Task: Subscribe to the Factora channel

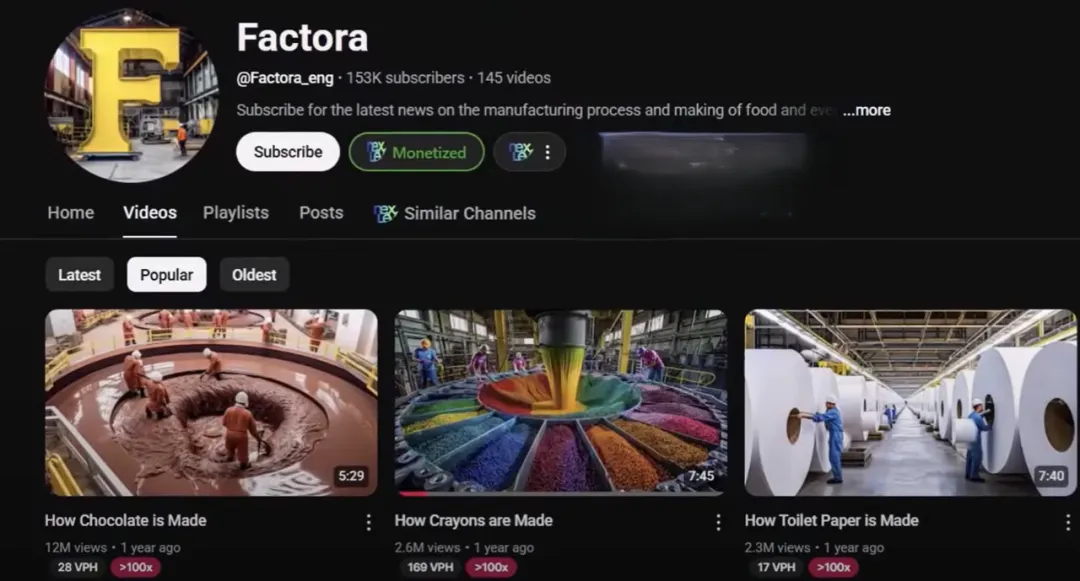Action: pos(288,152)
